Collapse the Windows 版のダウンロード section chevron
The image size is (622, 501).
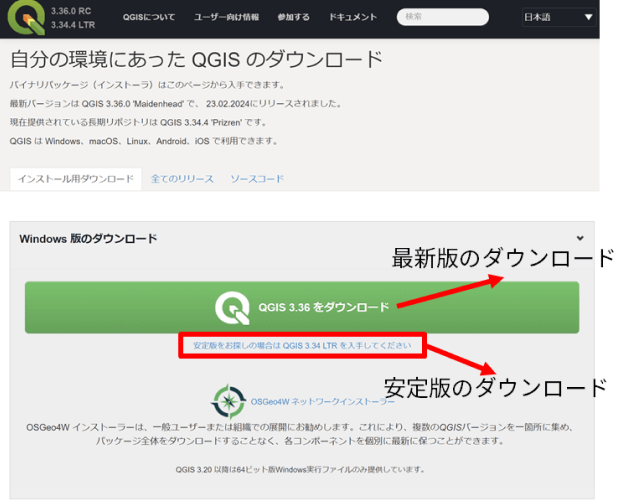click(580, 238)
